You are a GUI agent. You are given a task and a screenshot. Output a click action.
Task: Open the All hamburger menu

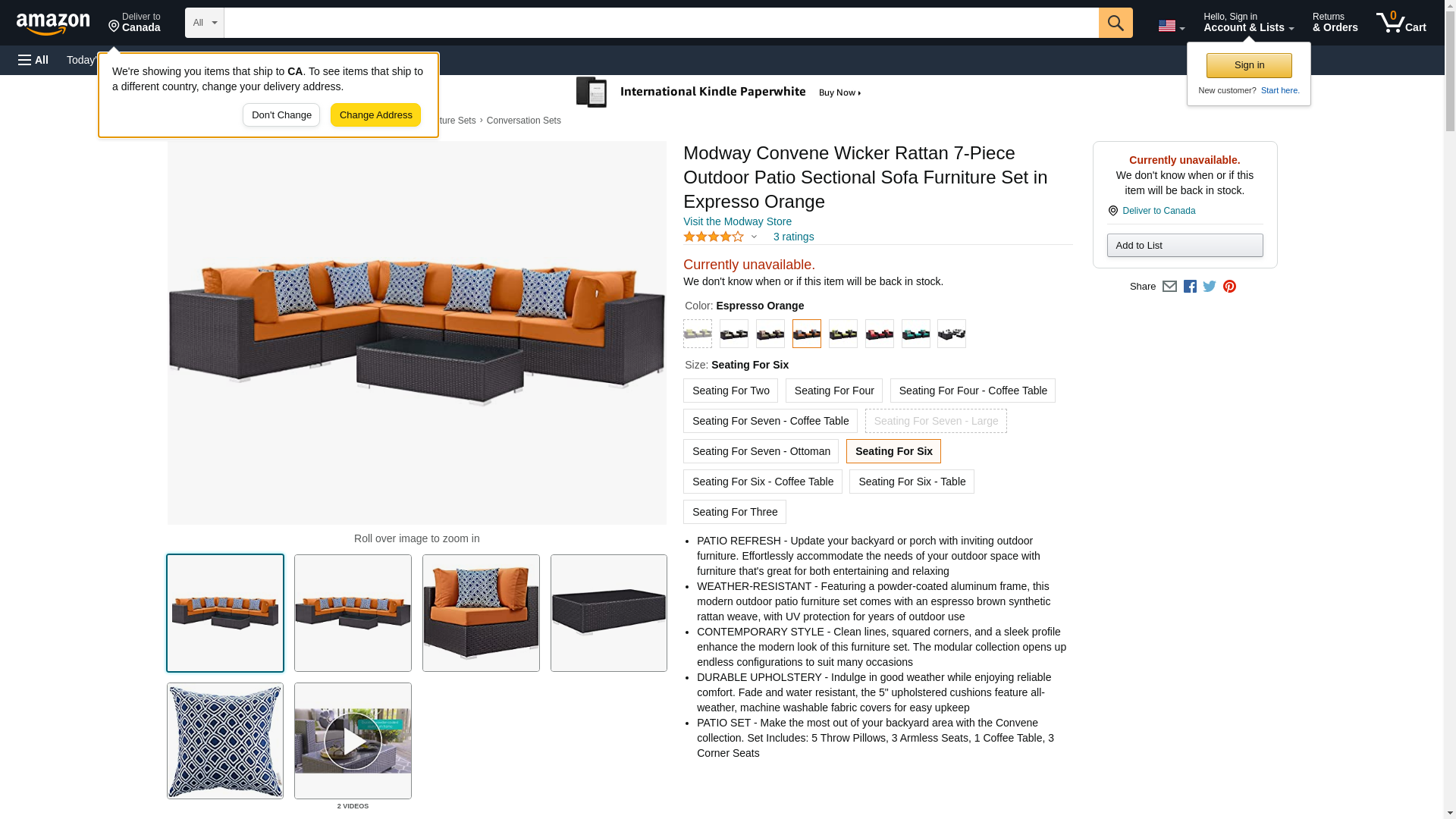point(33,60)
